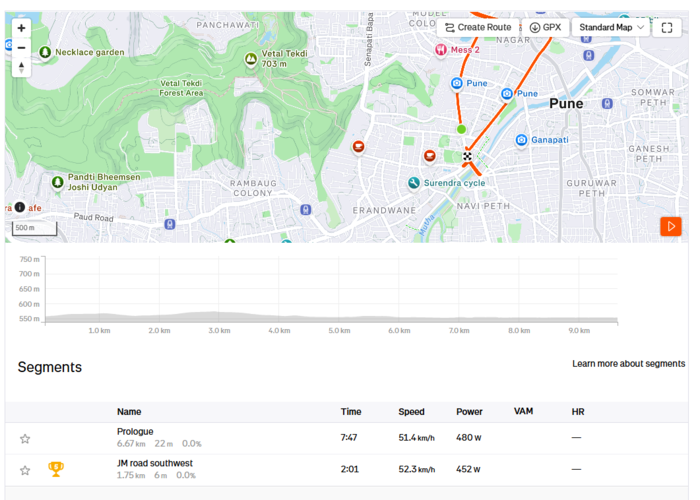Click the Vetal Tekdi peak marker
Viewport: 700px width, 500px height.
coord(251,59)
